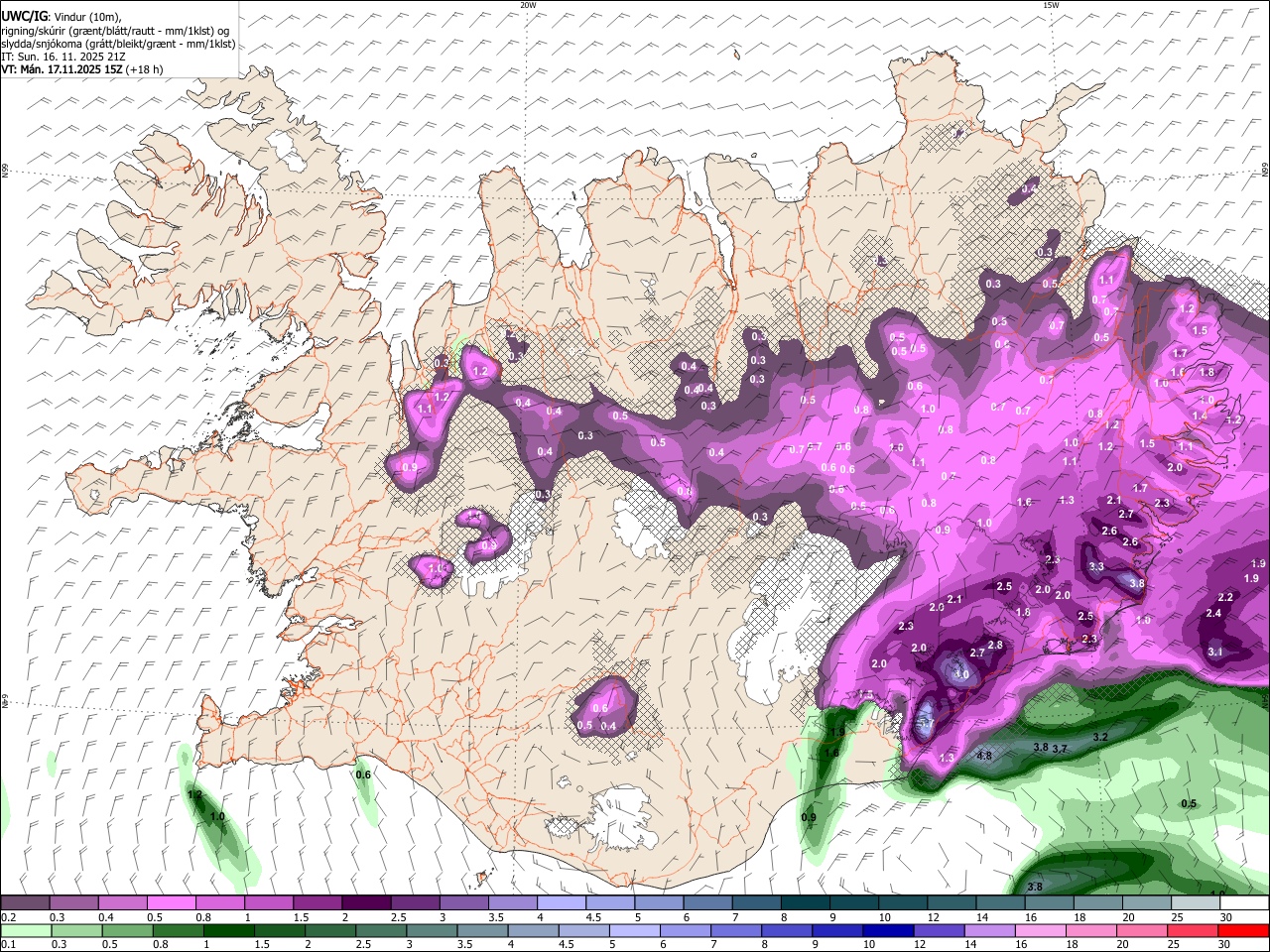Click the '15W' longitude label
Viewport: 1270px width, 952px height.
pos(1051,5)
